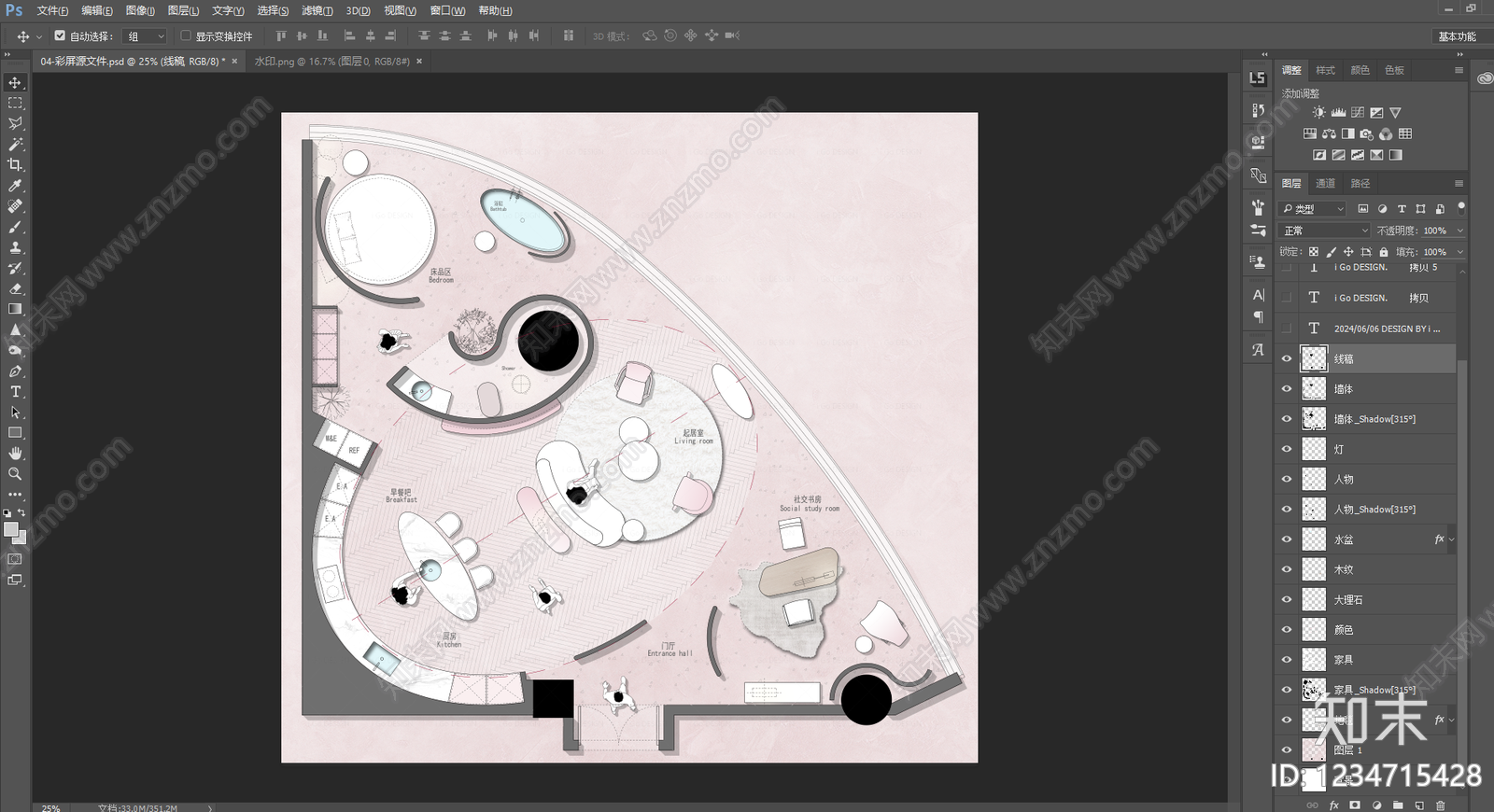
Task: Open the 滤镜 (Filter) menu
Action: pyautogui.click(x=317, y=10)
